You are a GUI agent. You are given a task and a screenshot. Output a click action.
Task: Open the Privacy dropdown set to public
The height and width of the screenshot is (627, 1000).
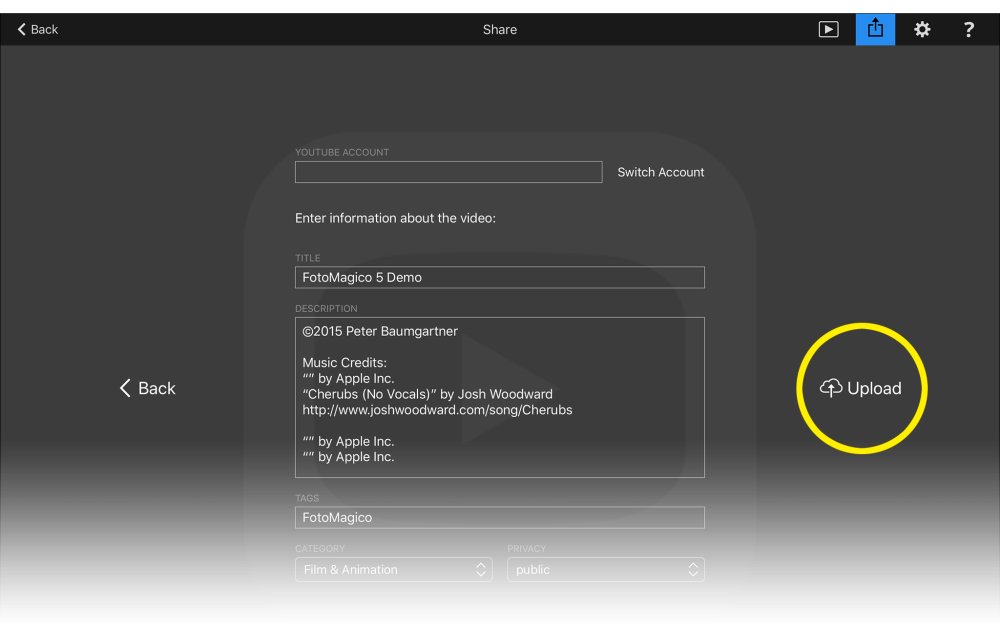(605, 570)
